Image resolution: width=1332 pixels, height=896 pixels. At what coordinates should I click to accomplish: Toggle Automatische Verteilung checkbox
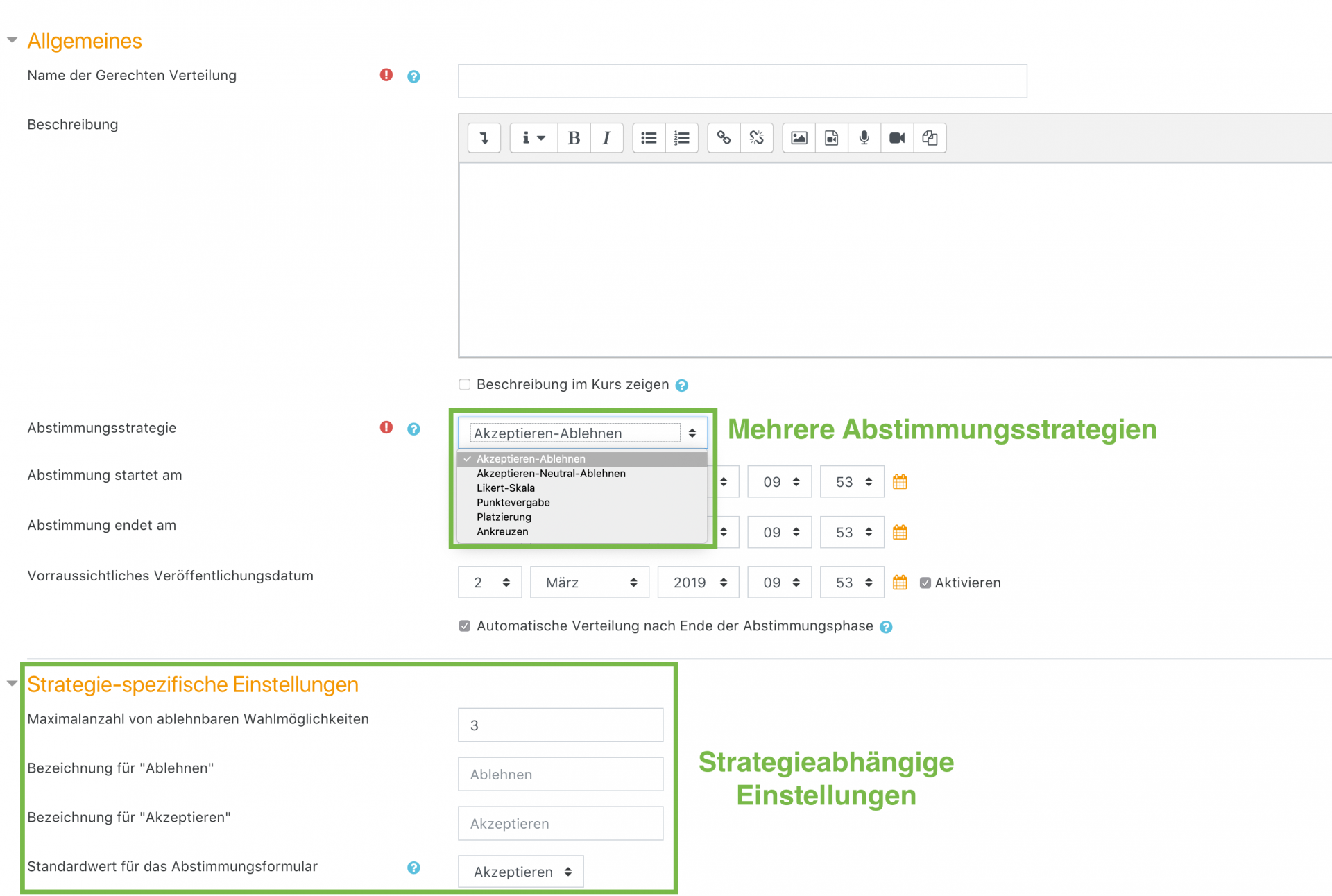point(465,626)
